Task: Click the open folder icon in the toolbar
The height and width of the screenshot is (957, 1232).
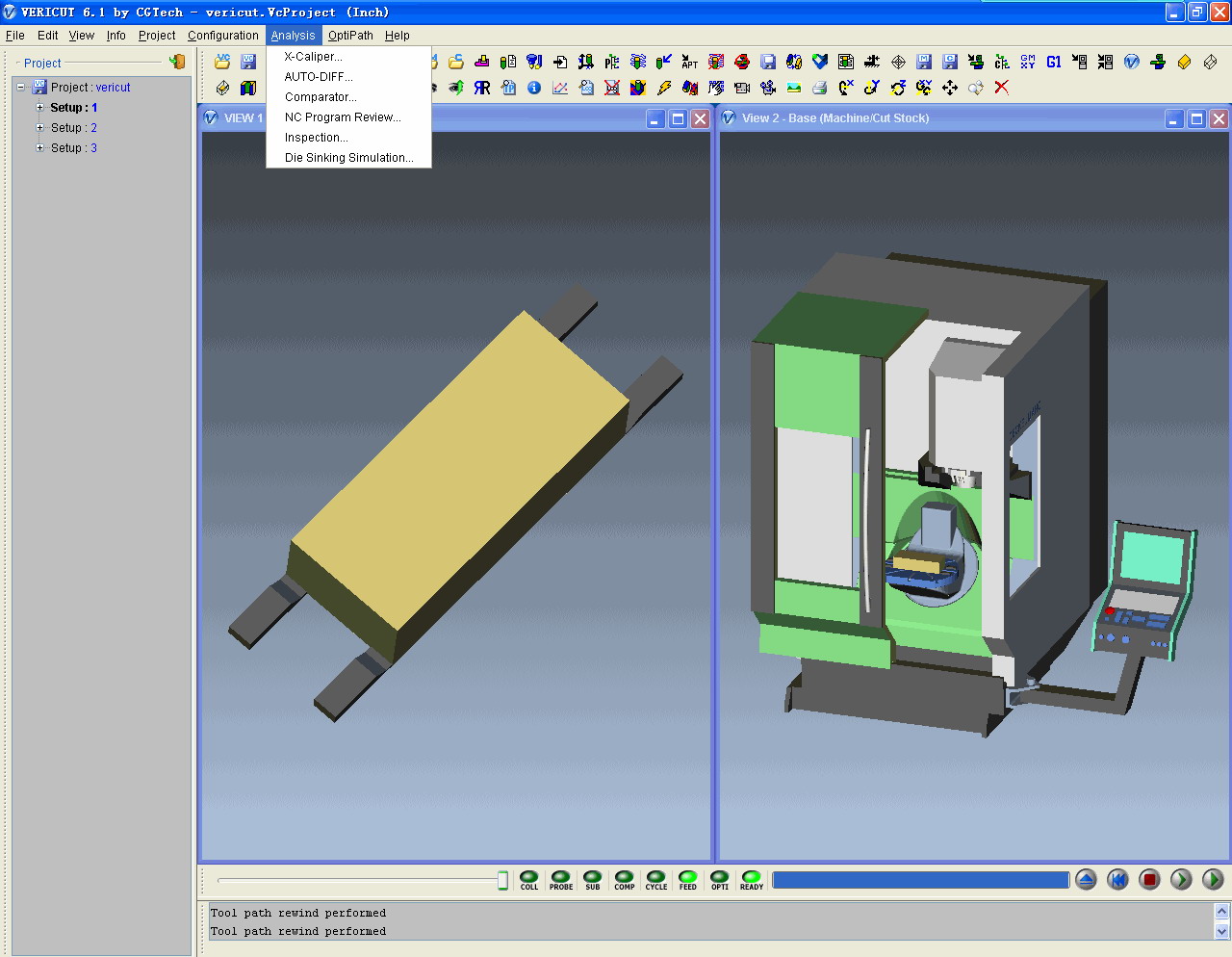Action: pyautogui.click(x=222, y=62)
